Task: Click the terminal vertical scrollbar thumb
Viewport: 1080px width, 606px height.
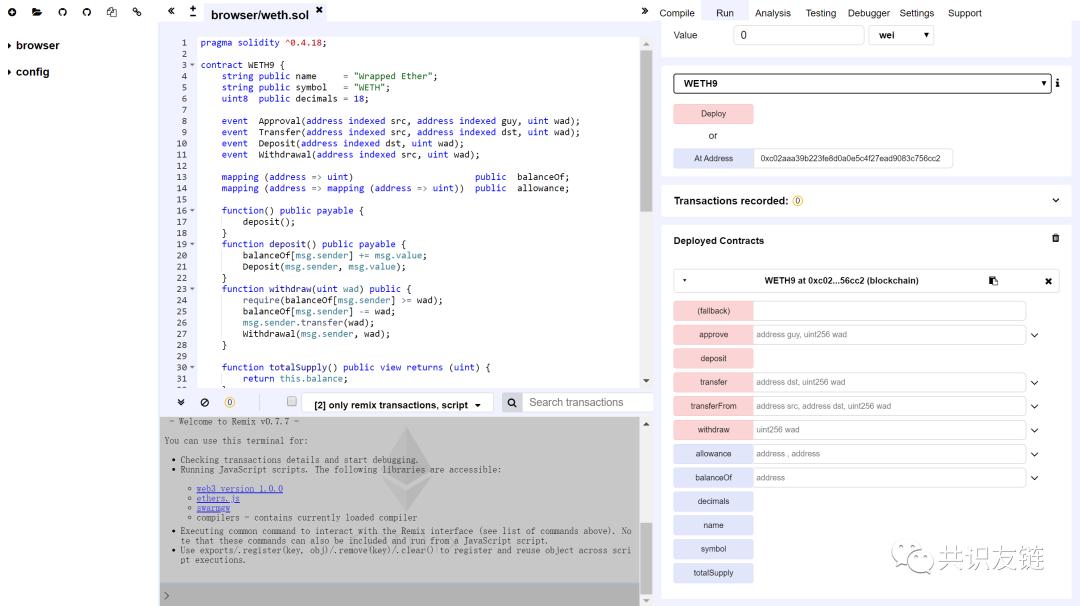Action: 646,558
